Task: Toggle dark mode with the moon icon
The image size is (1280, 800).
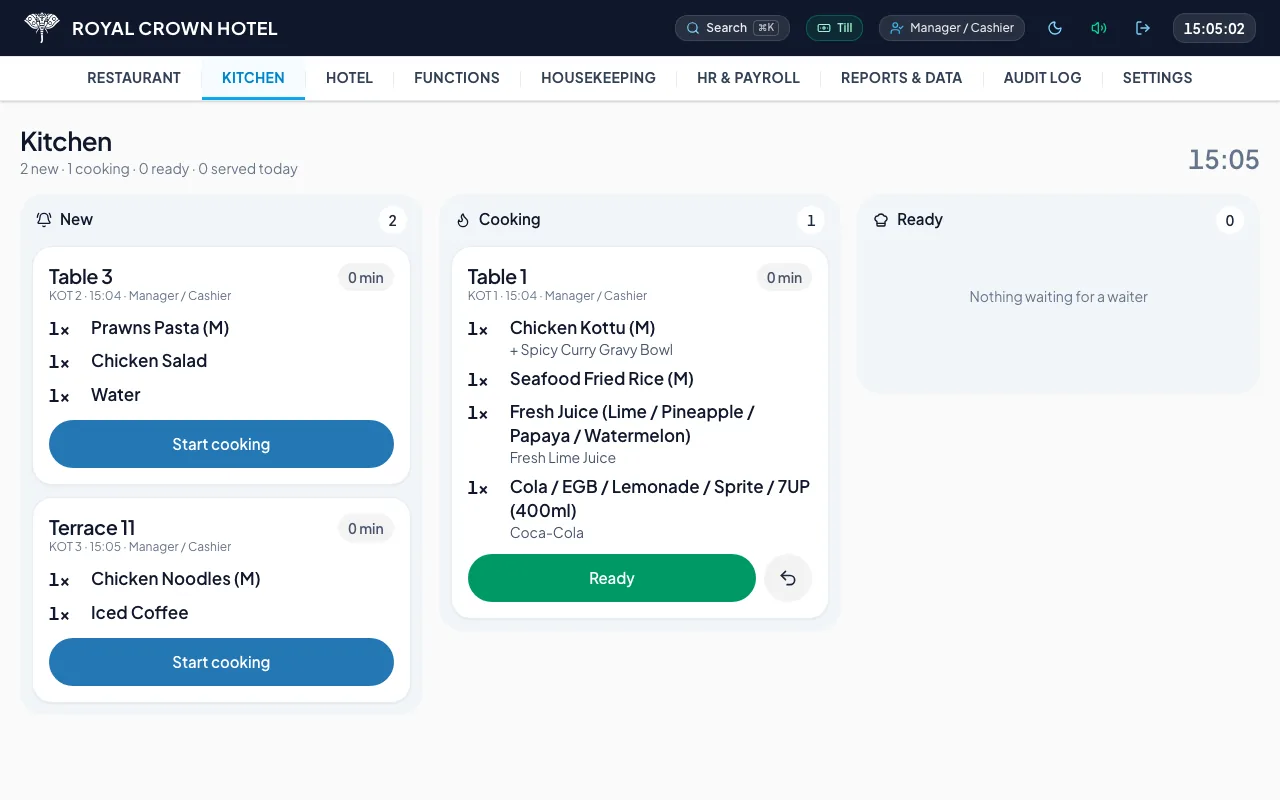Action: pyautogui.click(x=1055, y=28)
